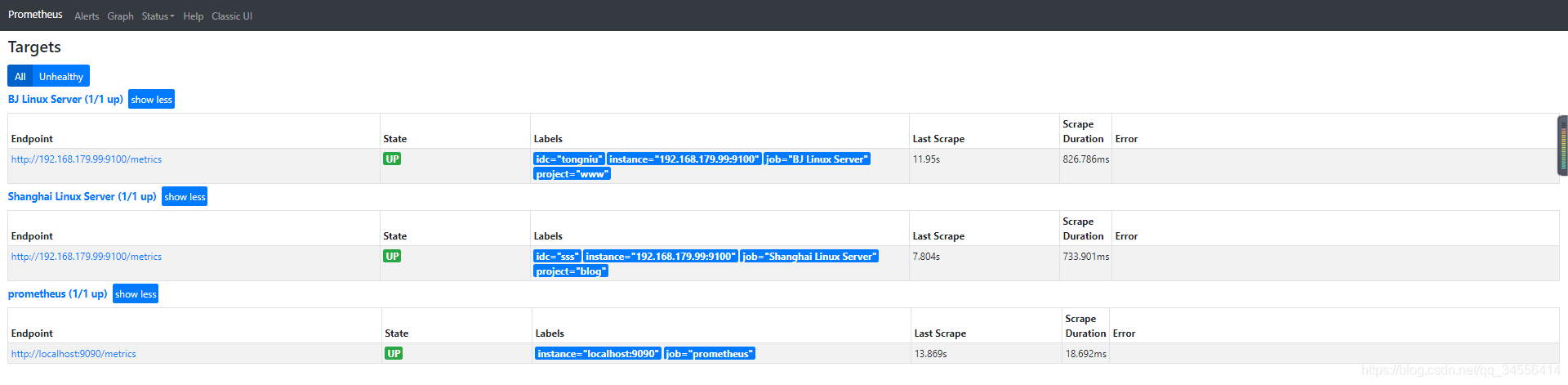Filter by Unhealthy targets
Viewport: 1568px width, 385px height.
(61, 76)
